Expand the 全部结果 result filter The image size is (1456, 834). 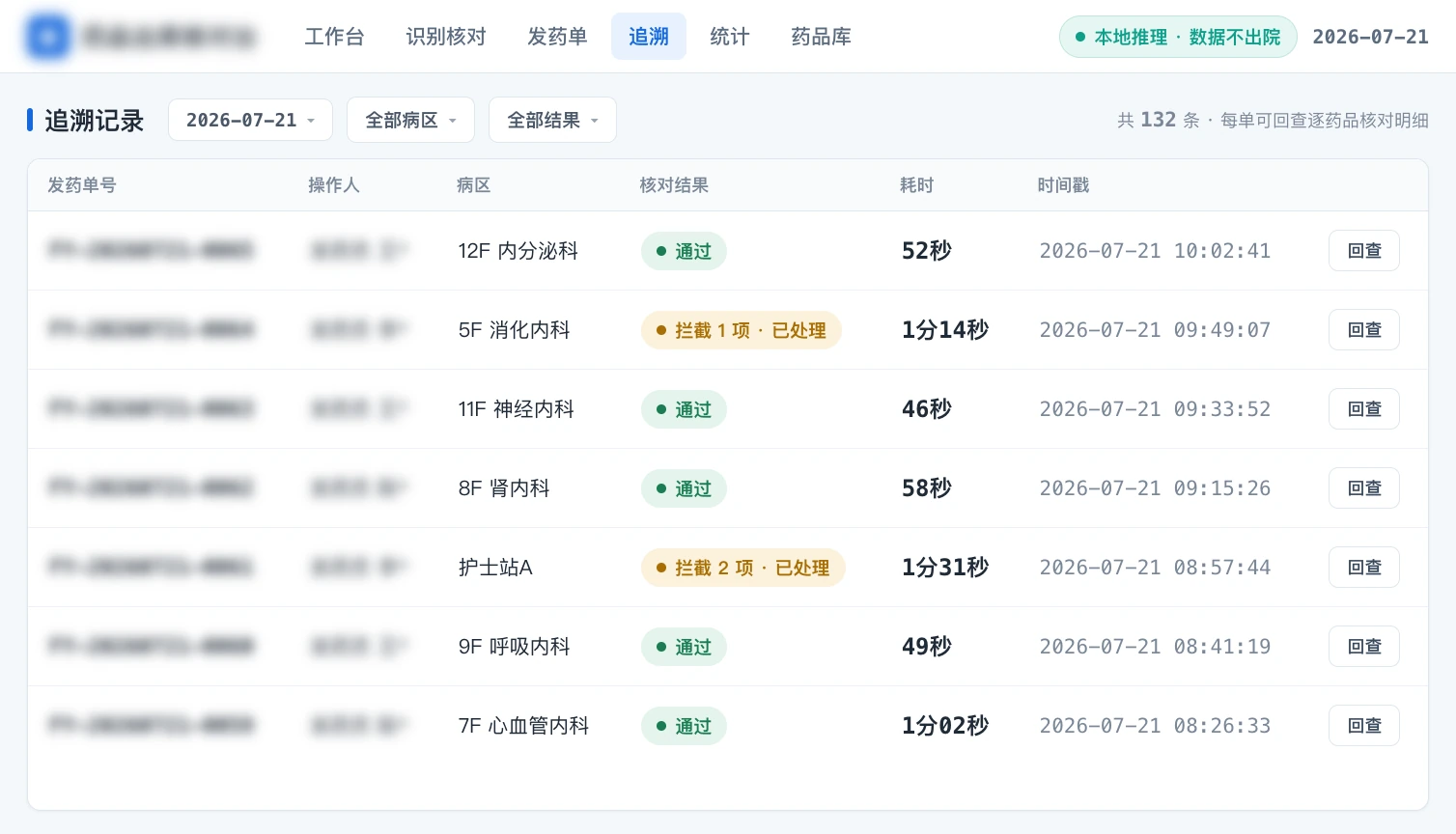click(552, 120)
